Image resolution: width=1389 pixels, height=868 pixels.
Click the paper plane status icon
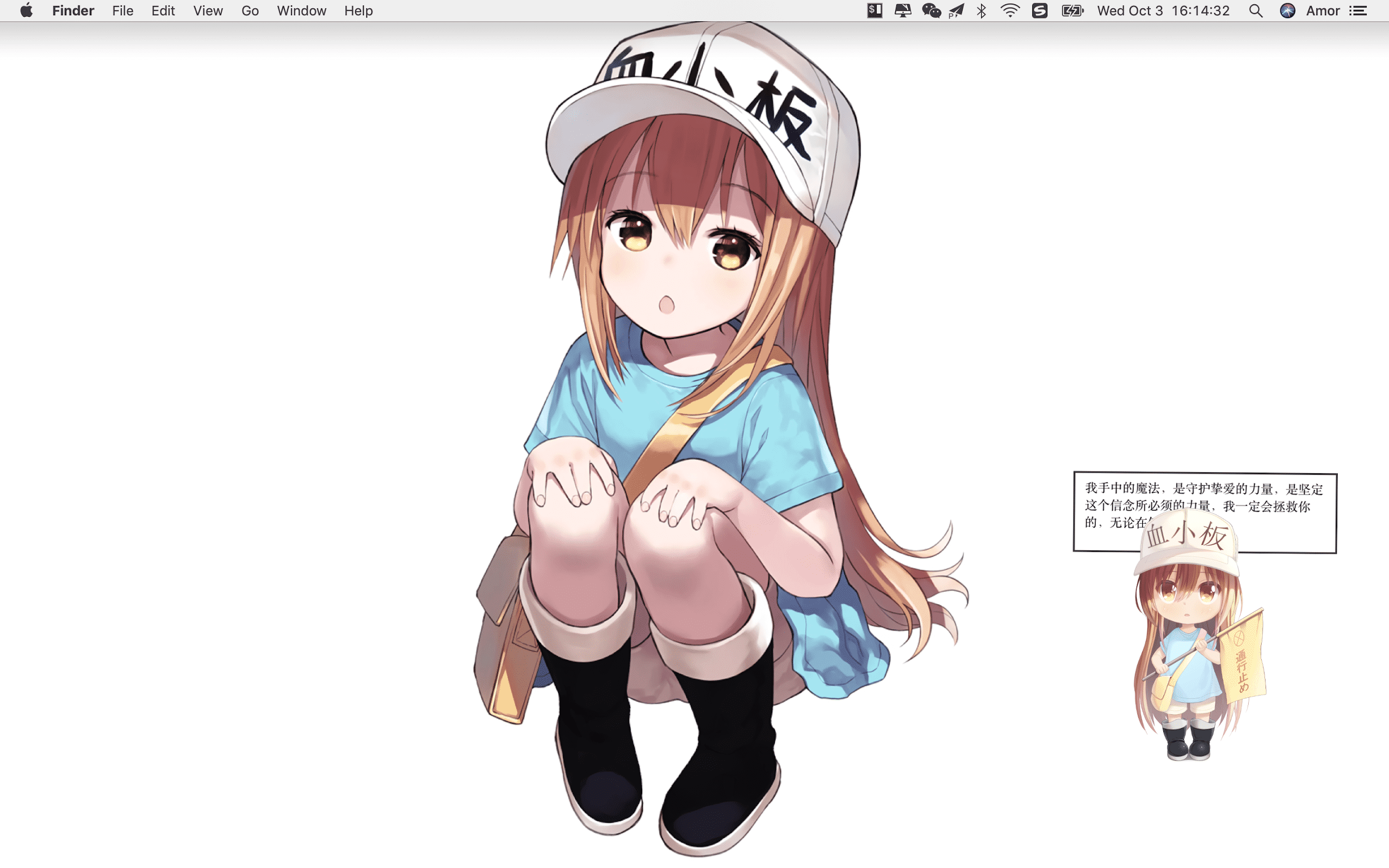tap(956, 10)
